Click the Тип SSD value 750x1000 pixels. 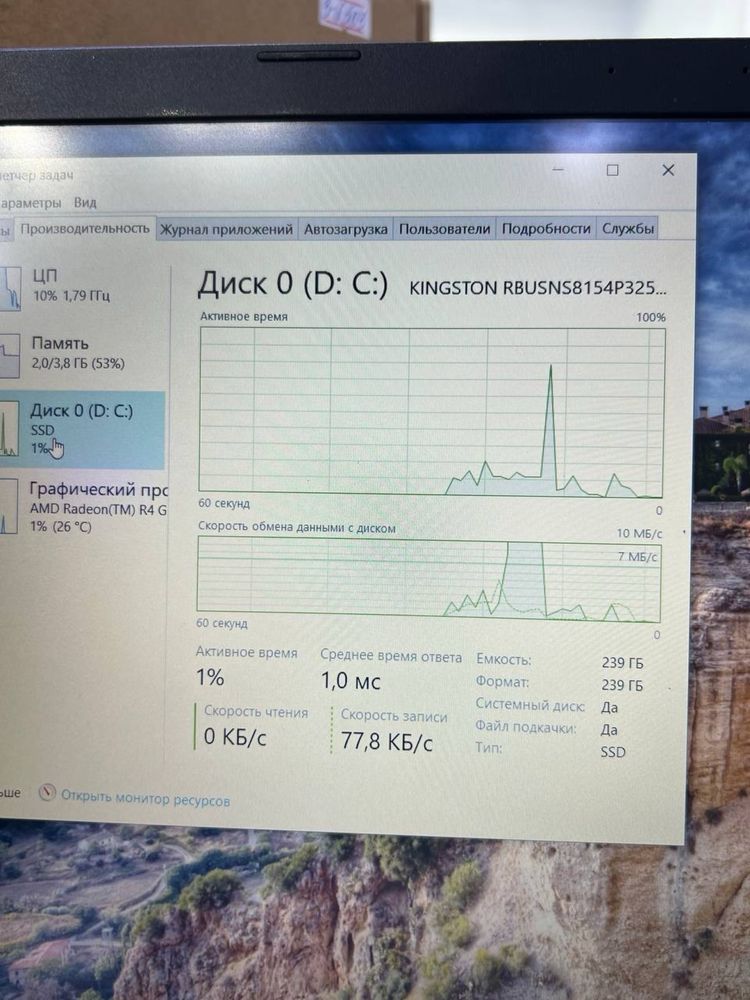click(x=613, y=753)
